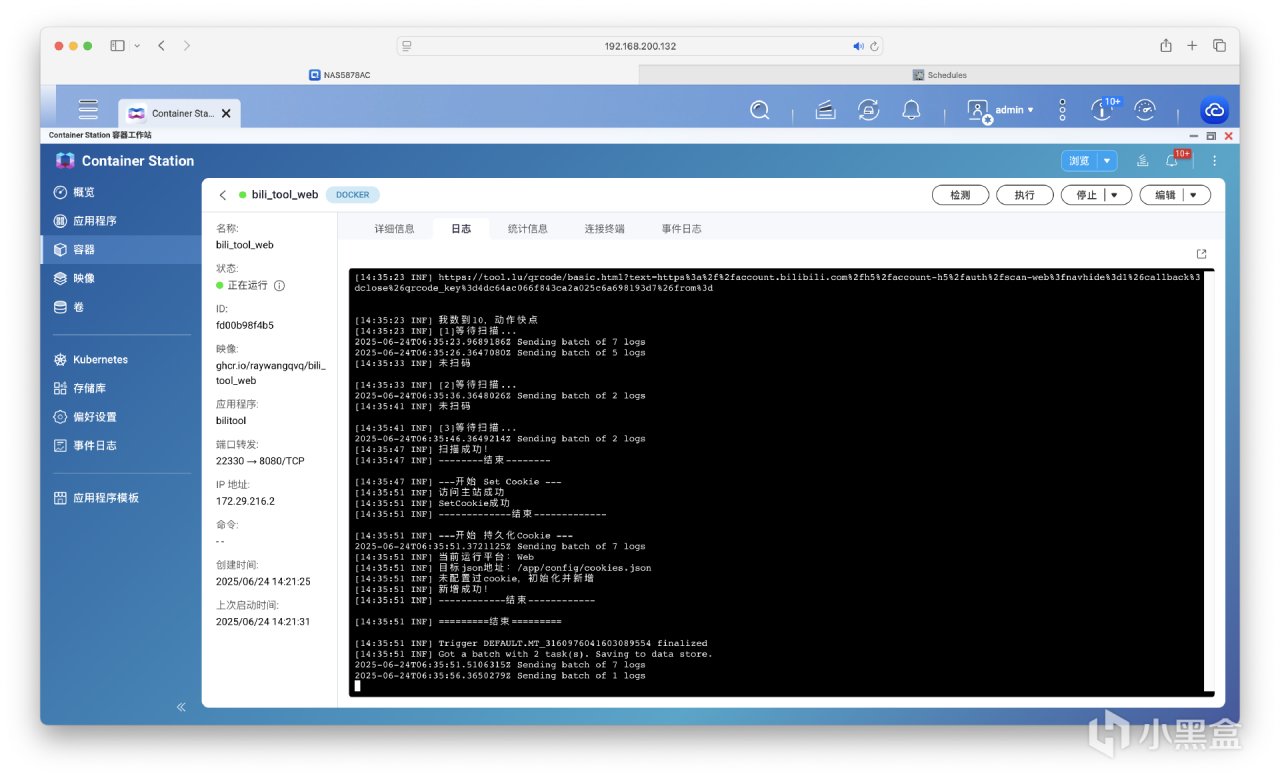Click inside the black log terminal output
This screenshot has height=778, width=1280.
pyautogui.click(x=781, y=482)
